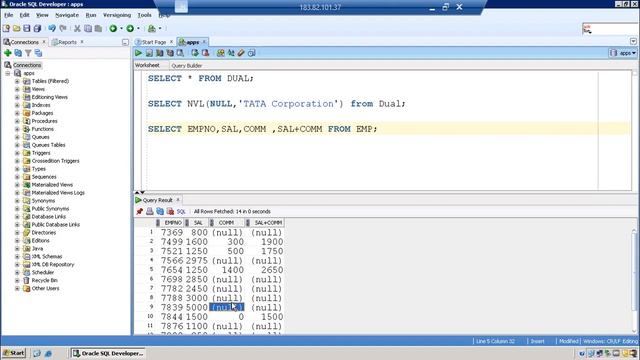The height and width of the screenshot is (360, 640).
Task: Click the Delete row icon in Query Result
Action: coord(170,211)
